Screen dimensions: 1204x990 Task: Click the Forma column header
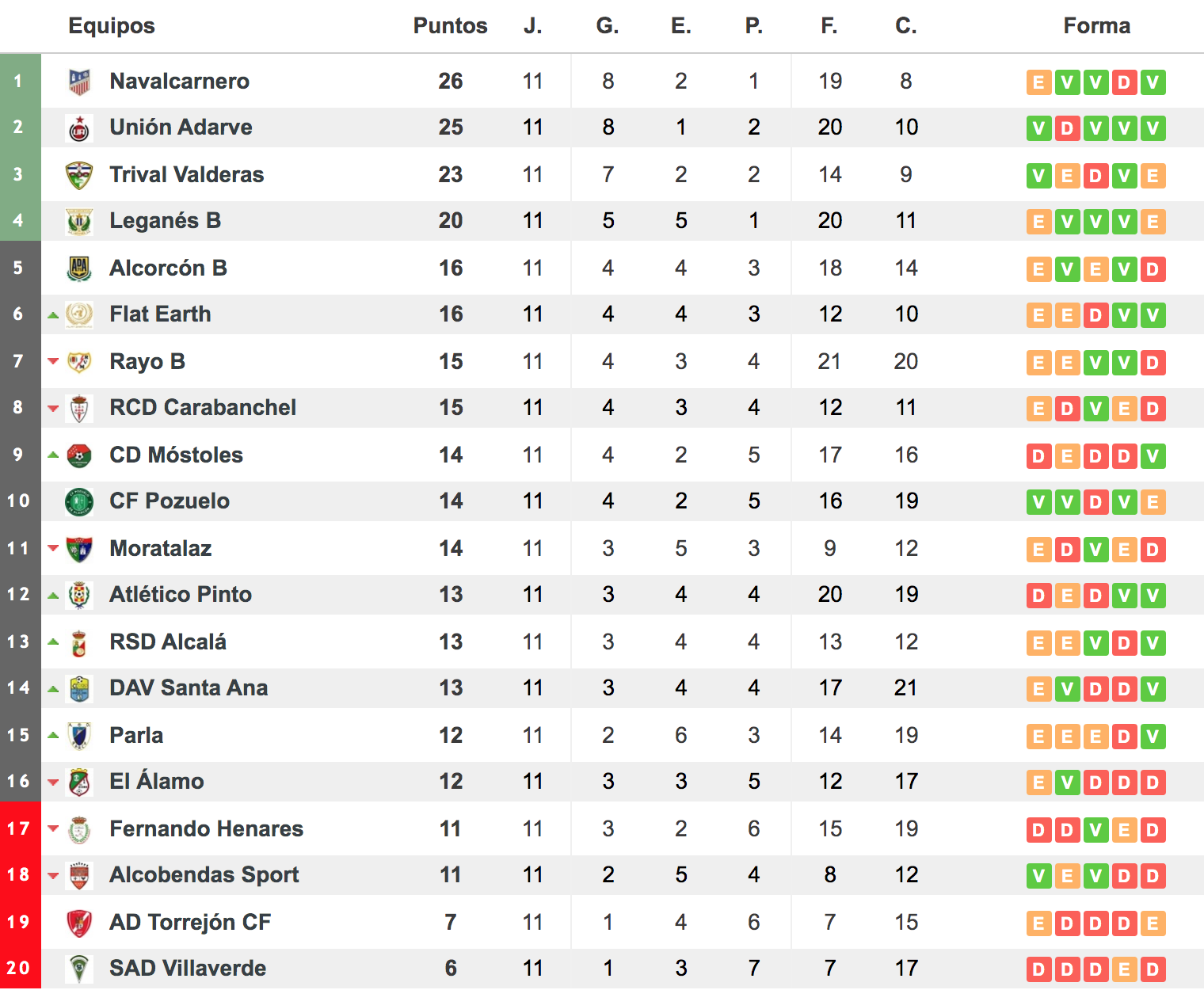1096,25
